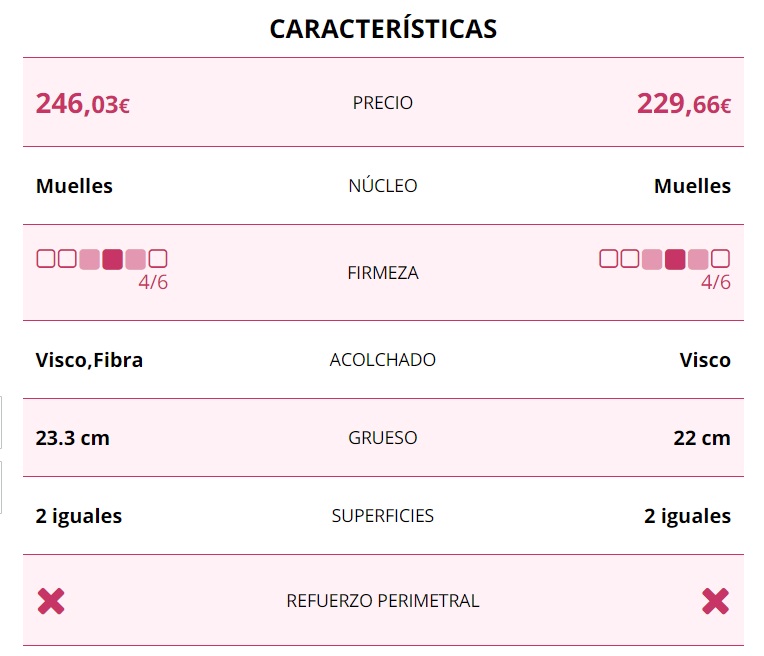Image resolution: width=764 pixels, height=656 pixels.
Task: Select the 229,66€ price on the right
Action: point(684,103)
